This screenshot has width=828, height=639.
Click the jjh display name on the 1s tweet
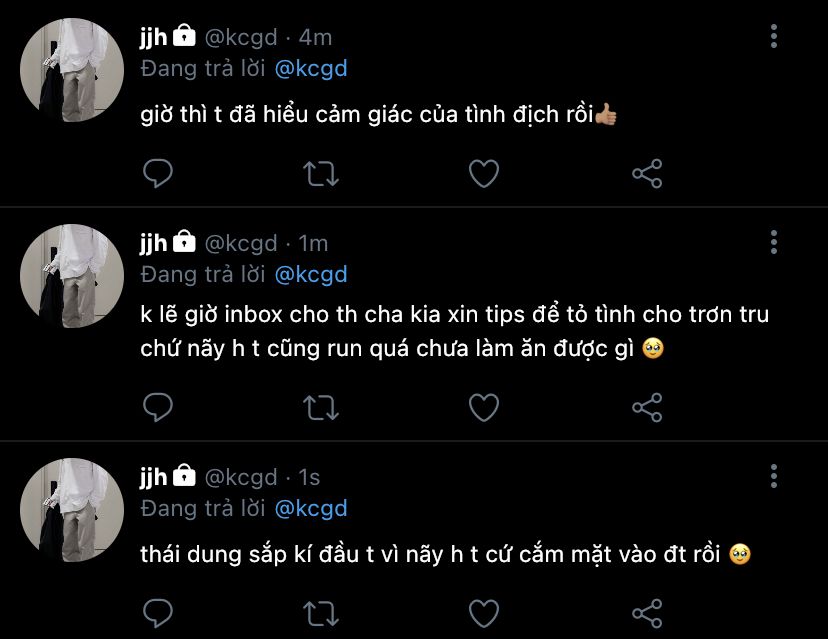pos(153,477)
